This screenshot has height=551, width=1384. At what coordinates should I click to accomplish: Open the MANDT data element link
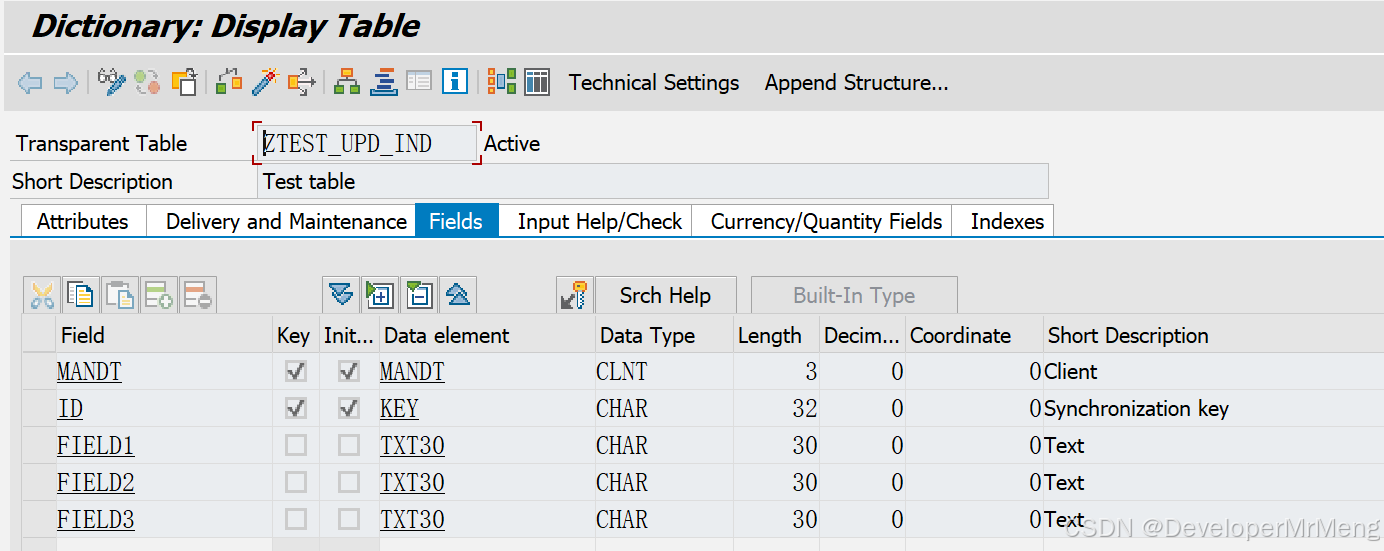[x=412, y=372]
